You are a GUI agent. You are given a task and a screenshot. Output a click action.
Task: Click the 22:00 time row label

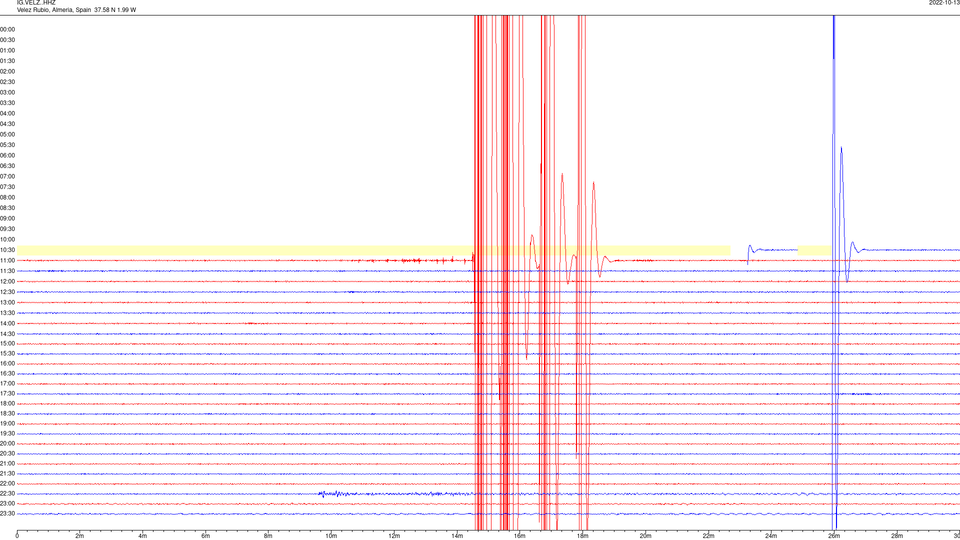point(7,484)
